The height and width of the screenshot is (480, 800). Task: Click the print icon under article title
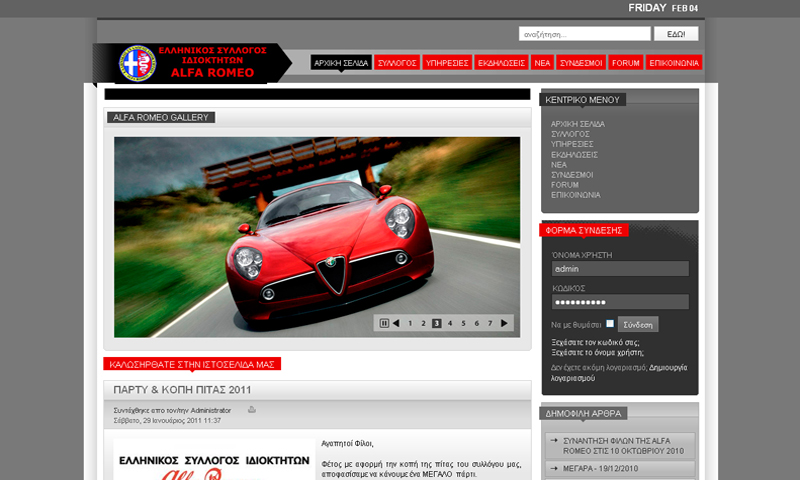252,409
